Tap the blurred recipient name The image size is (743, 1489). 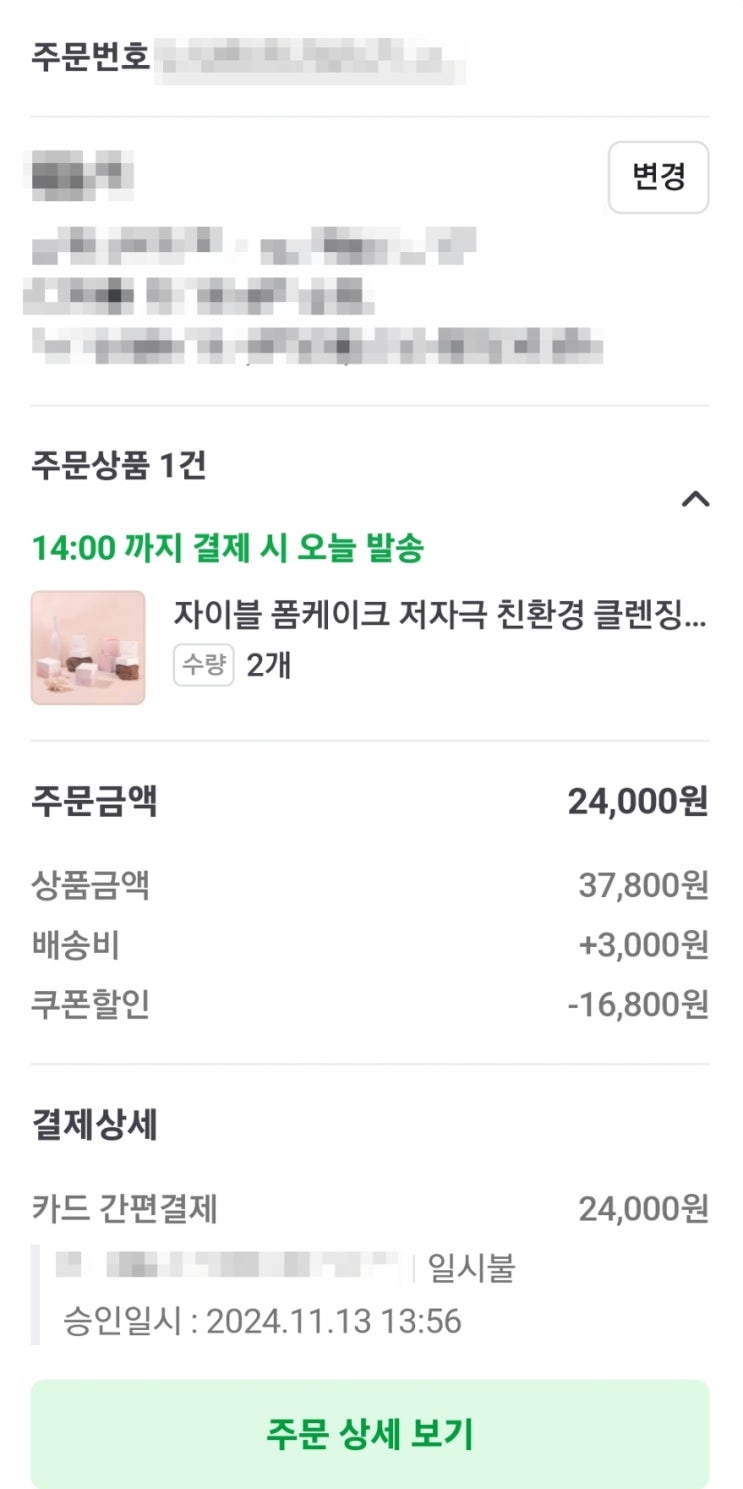pyautogui.click(x=82, y=176)
